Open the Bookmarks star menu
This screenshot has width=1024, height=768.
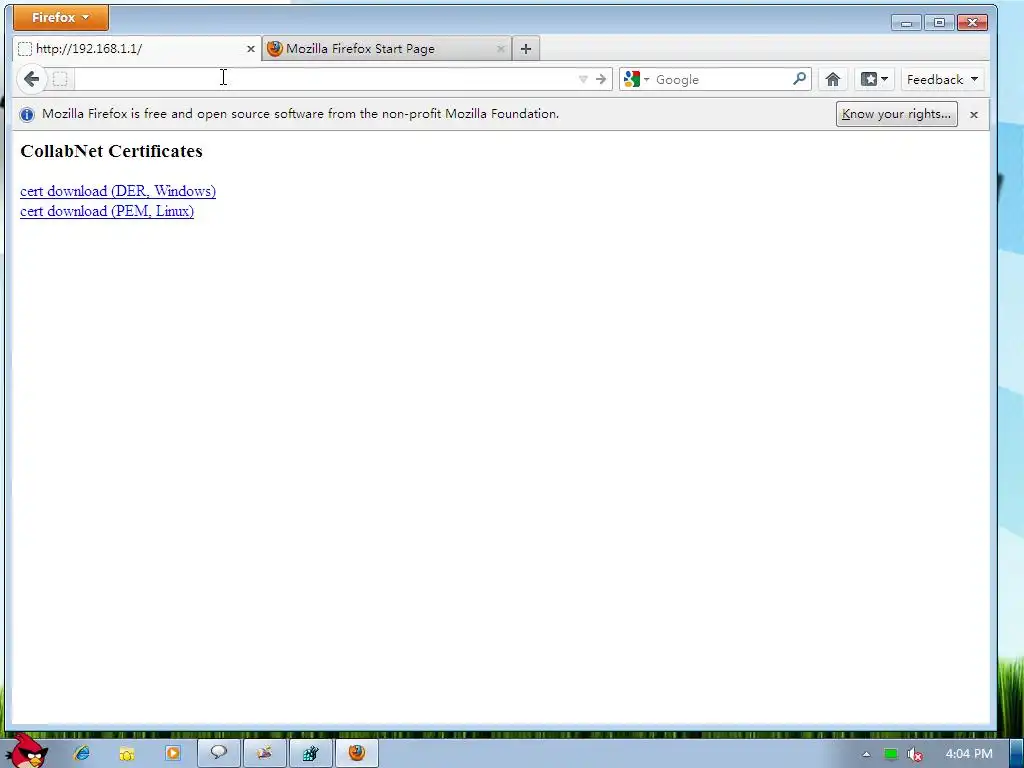pos(874,79)
